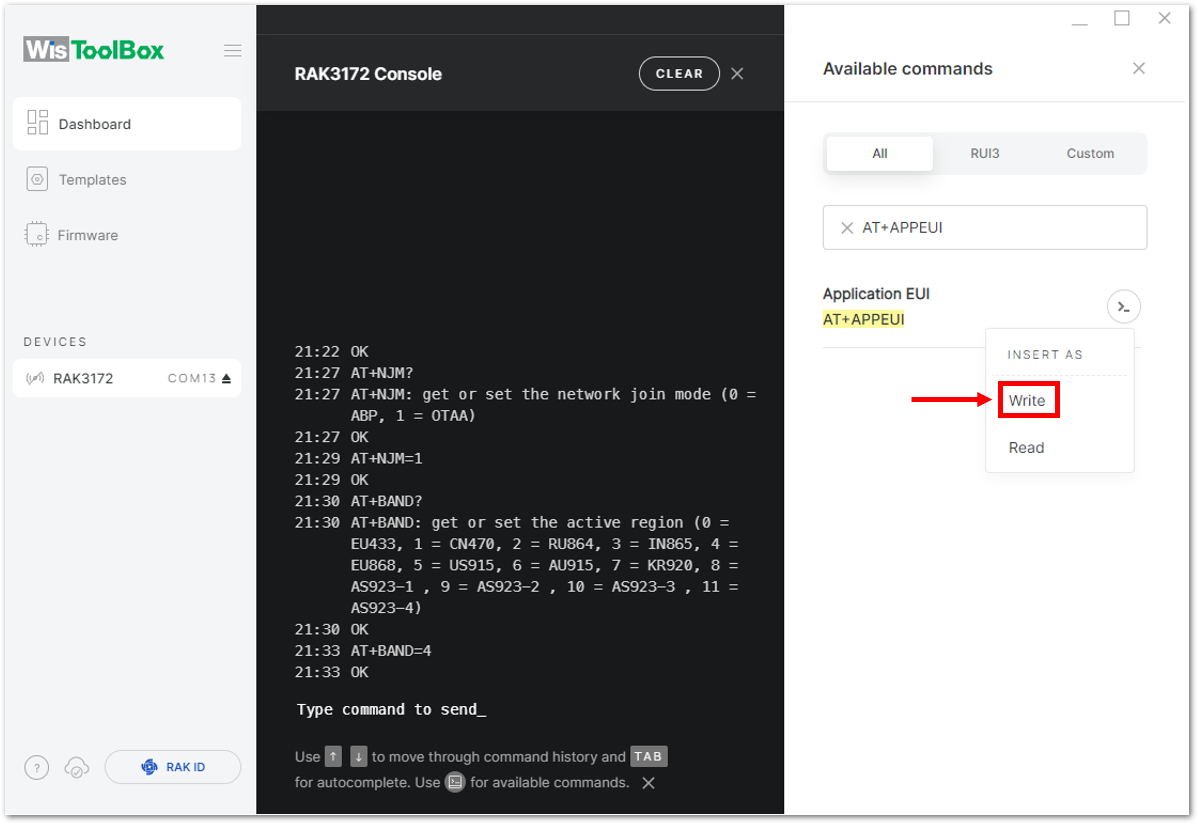Clear the AT+APPEUI search text
Viewport: 1198px width, 824px height.
pyautogui.click(x=847, y=228)
